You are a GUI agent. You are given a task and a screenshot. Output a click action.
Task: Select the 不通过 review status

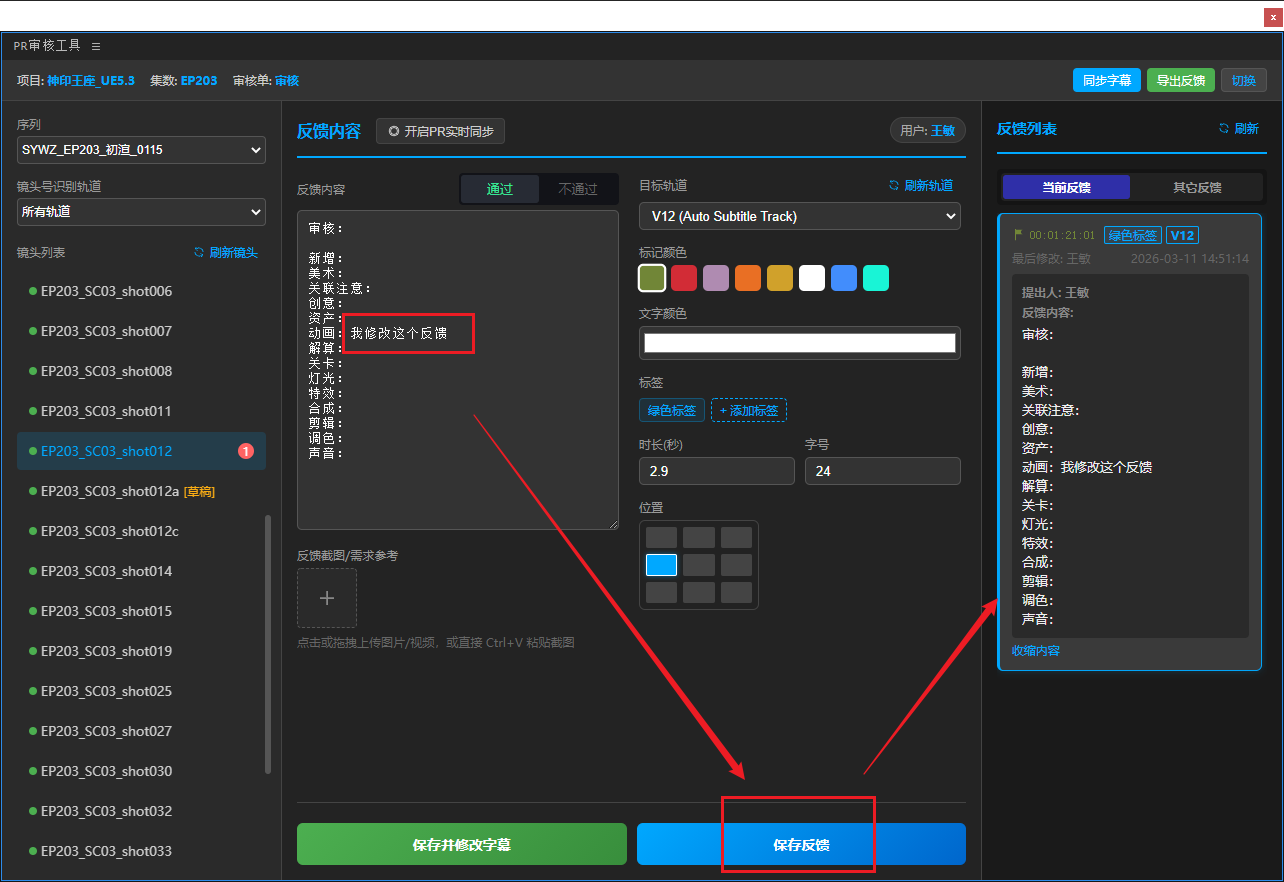[x=578, y=189]
